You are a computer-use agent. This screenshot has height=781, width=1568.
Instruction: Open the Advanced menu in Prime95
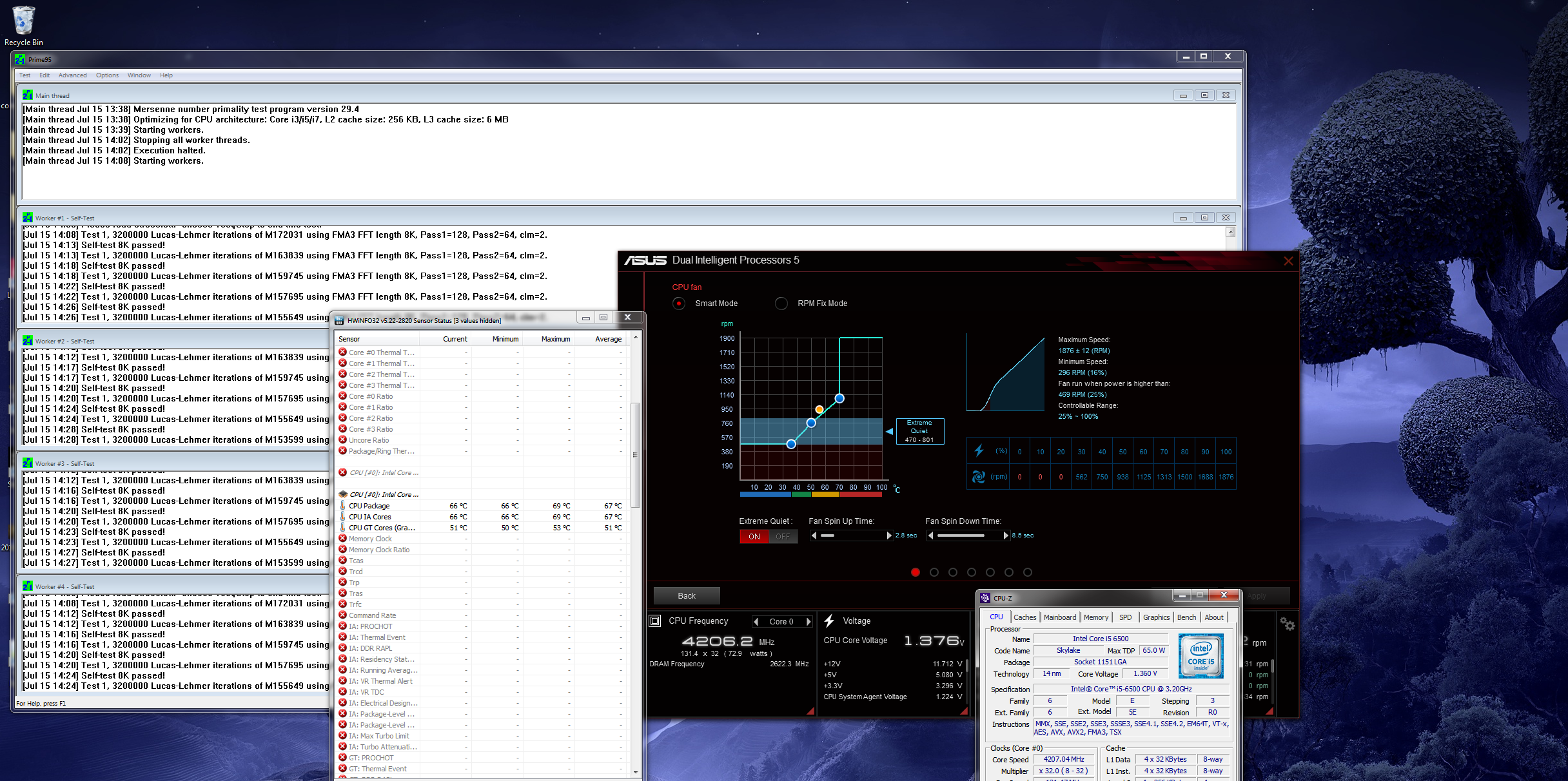pyautogui.click(x=72, y=75)
